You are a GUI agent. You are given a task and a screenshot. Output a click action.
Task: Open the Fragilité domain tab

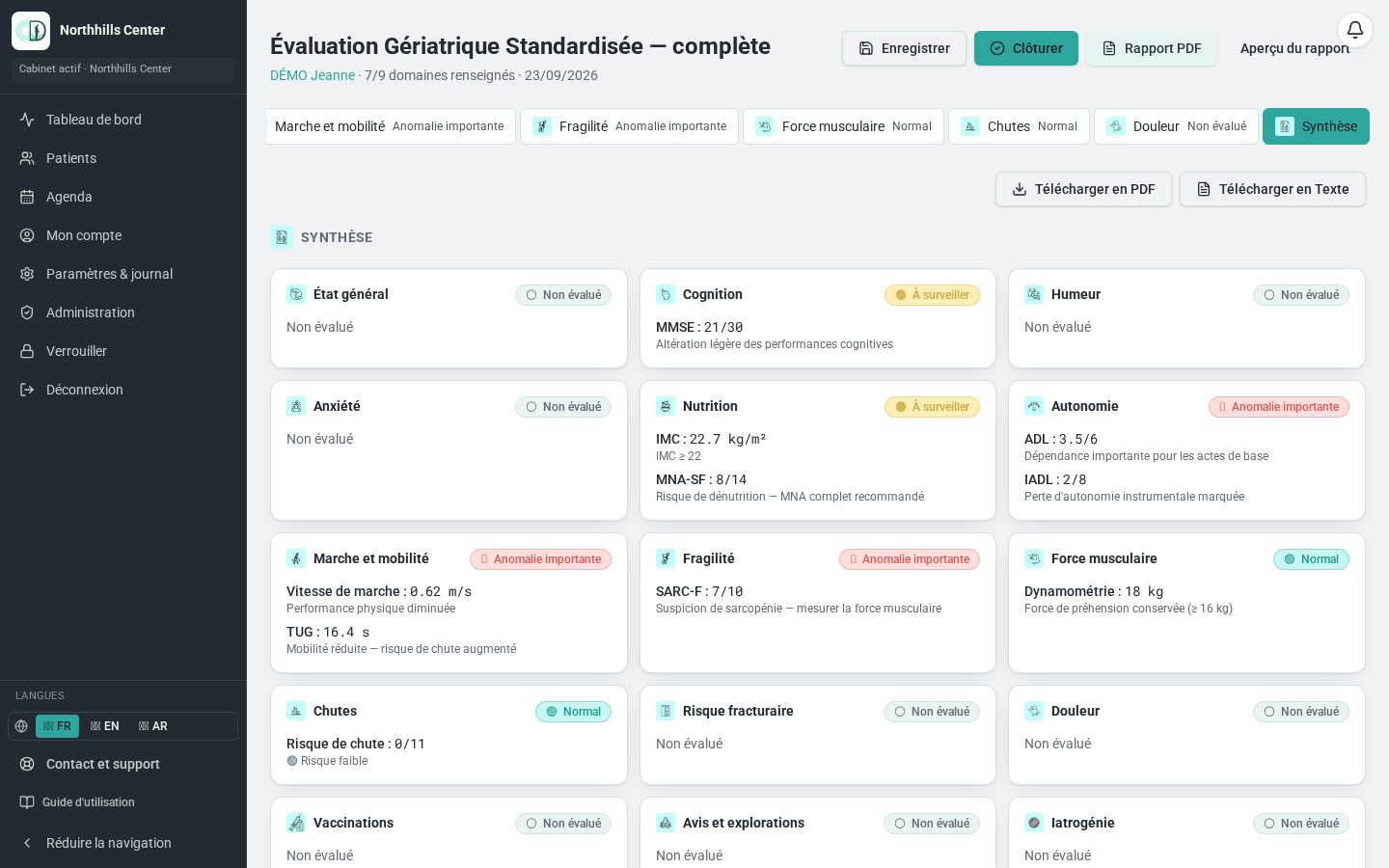(x=629, y=126)
